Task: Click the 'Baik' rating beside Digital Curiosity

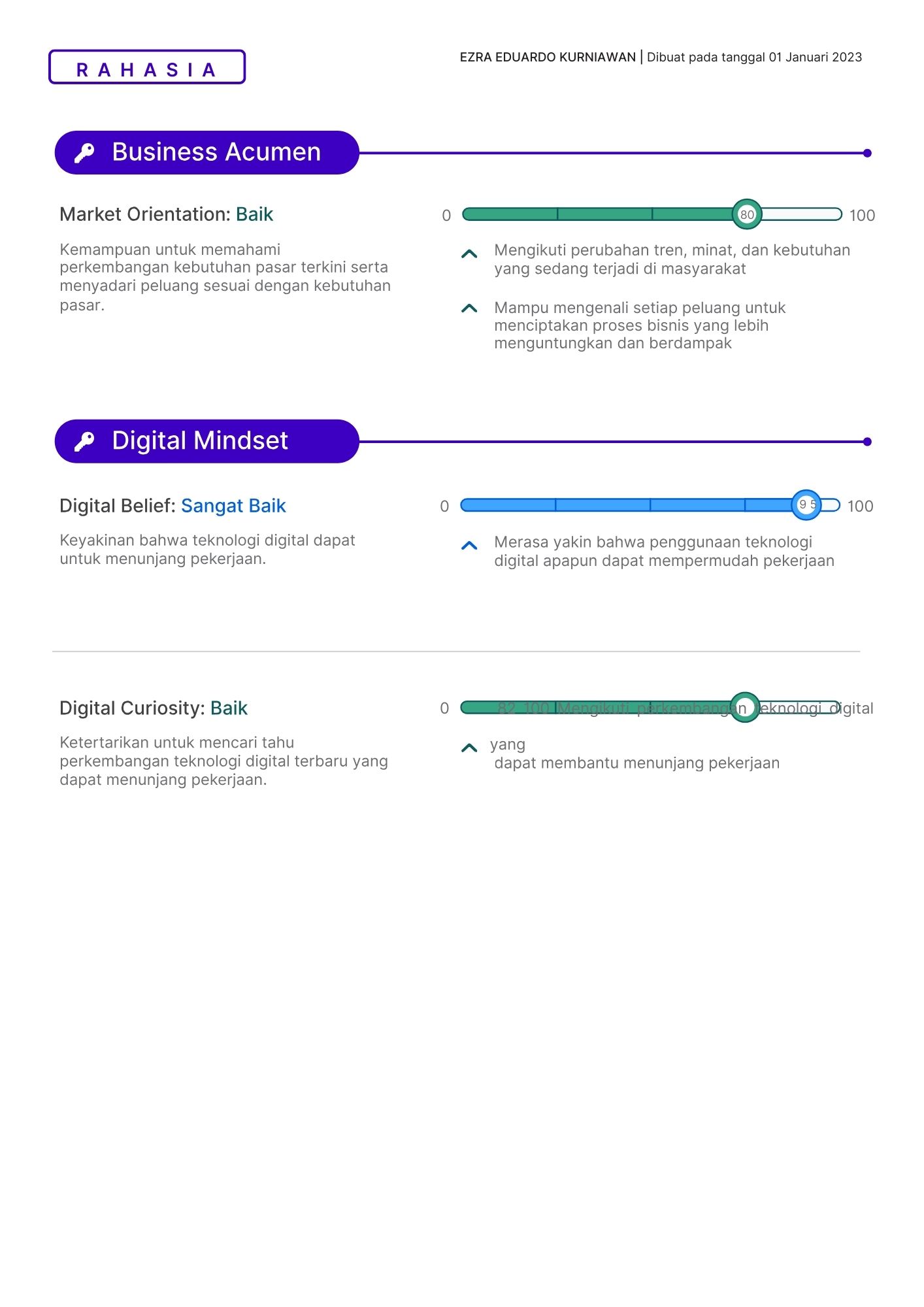Action: point(229,708)
